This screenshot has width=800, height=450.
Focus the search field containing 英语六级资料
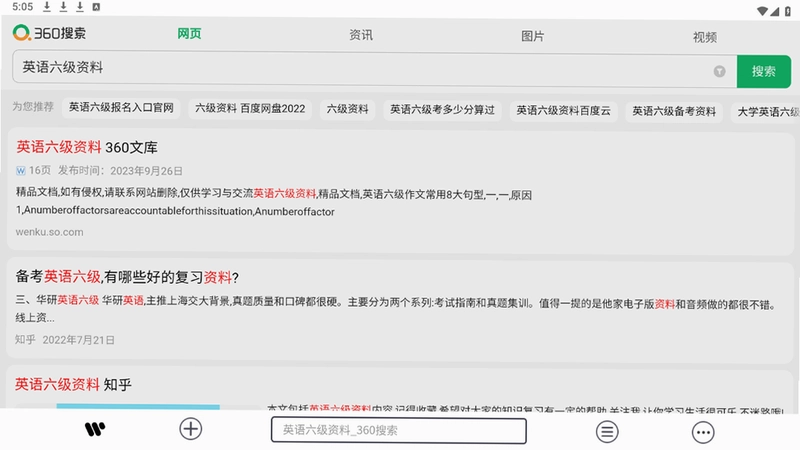374,68
